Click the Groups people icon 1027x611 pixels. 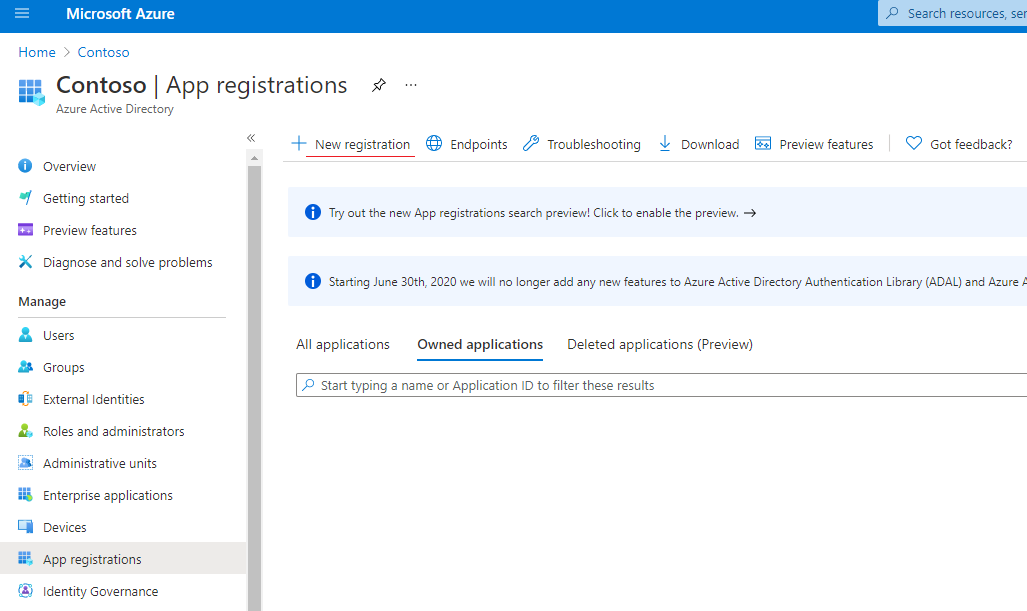coord(25,367)
